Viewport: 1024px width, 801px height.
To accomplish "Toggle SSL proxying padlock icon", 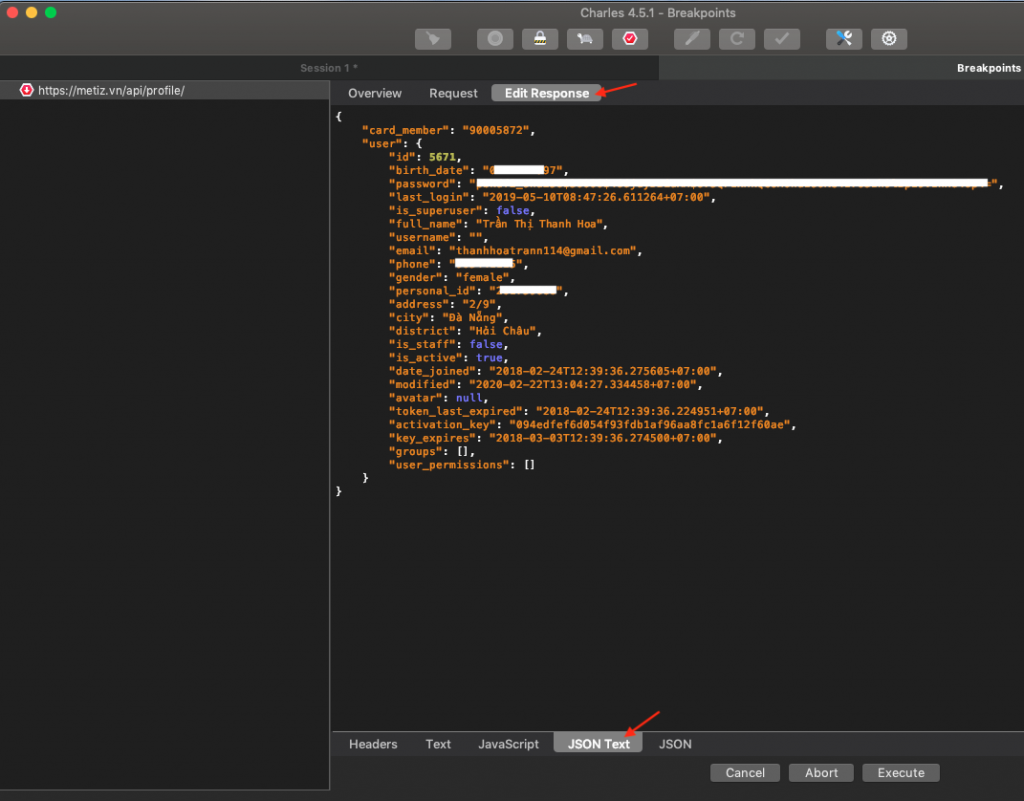I will pos(540,39).
